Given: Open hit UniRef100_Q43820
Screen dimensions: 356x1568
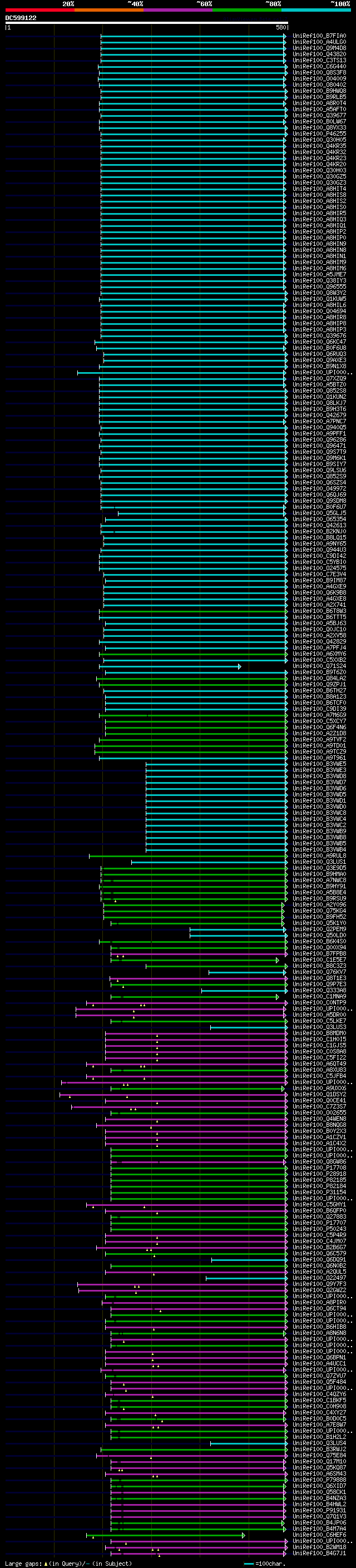Looking at the screenshot, I should 319,54.
